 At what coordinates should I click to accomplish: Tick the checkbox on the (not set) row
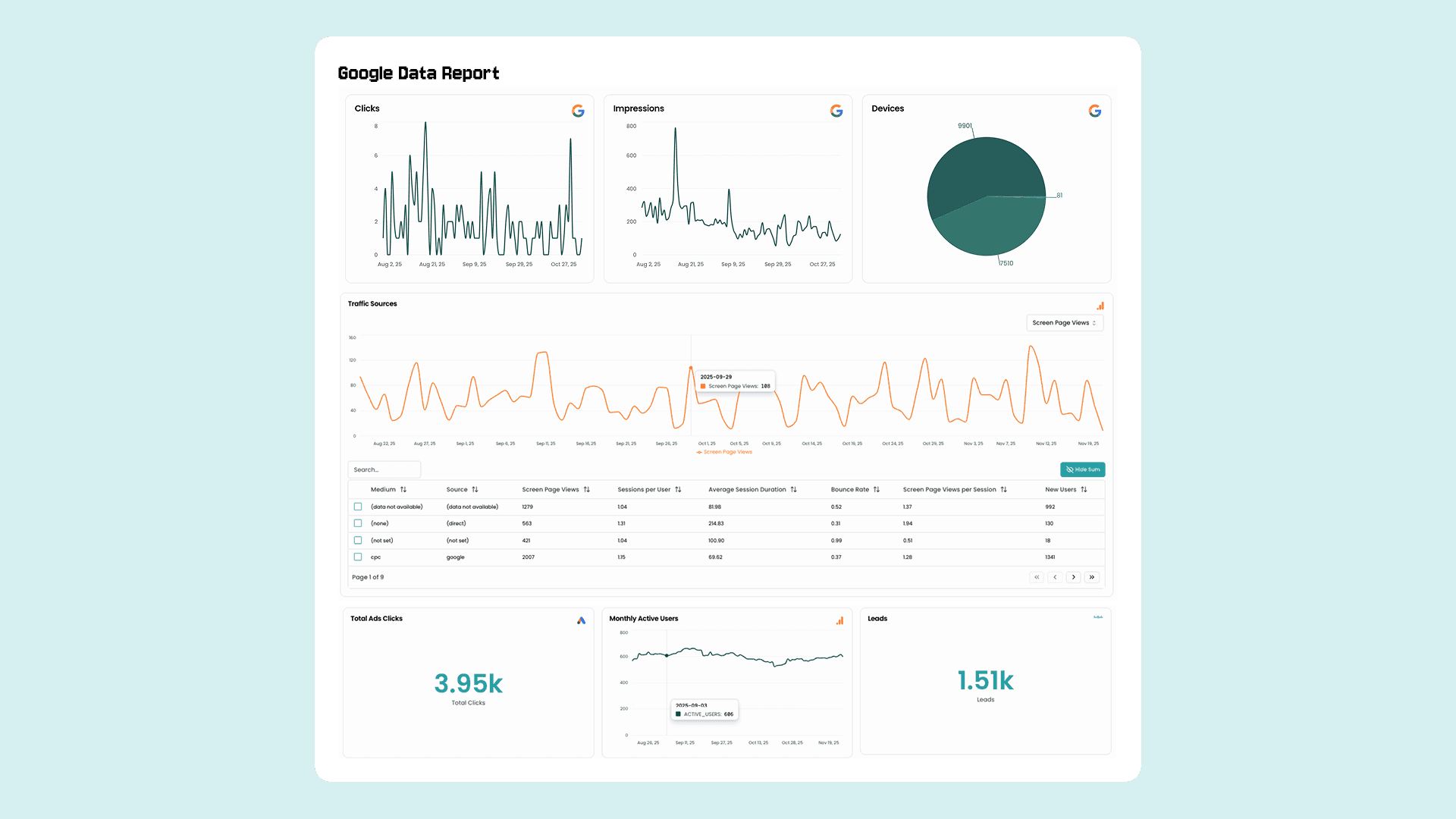point(357,540)
